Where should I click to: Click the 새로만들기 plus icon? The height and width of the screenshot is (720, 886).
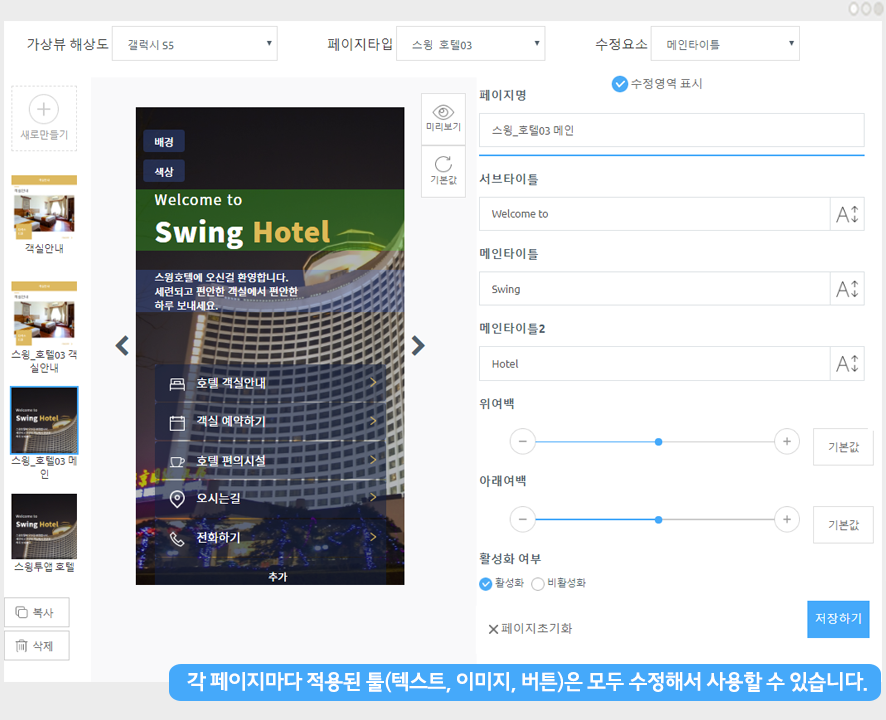[x=44, y=109]
